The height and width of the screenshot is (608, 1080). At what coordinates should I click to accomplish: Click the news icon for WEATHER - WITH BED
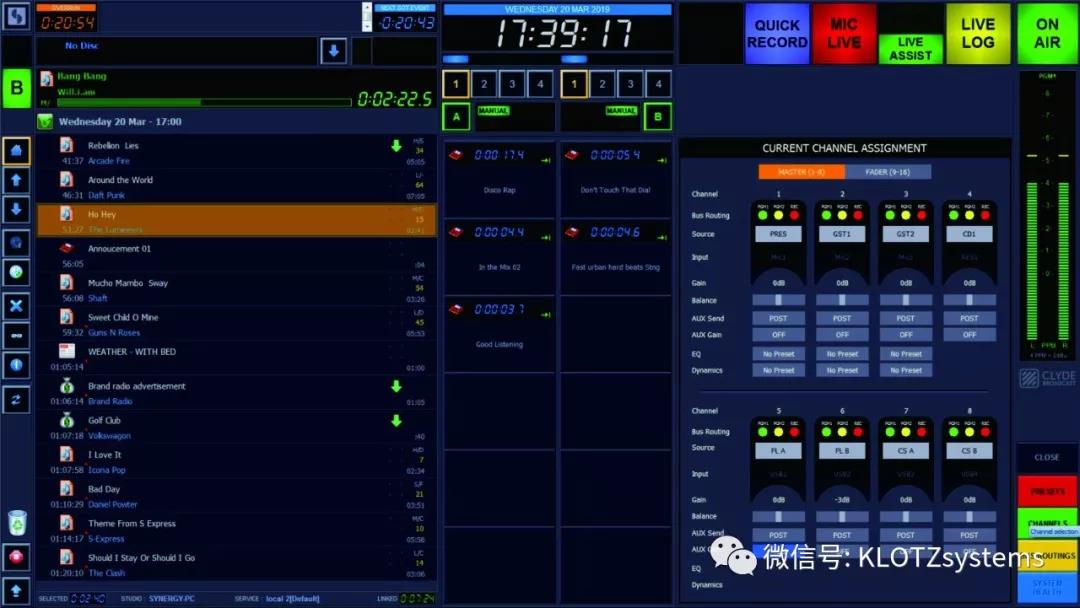tap(67, 351)
